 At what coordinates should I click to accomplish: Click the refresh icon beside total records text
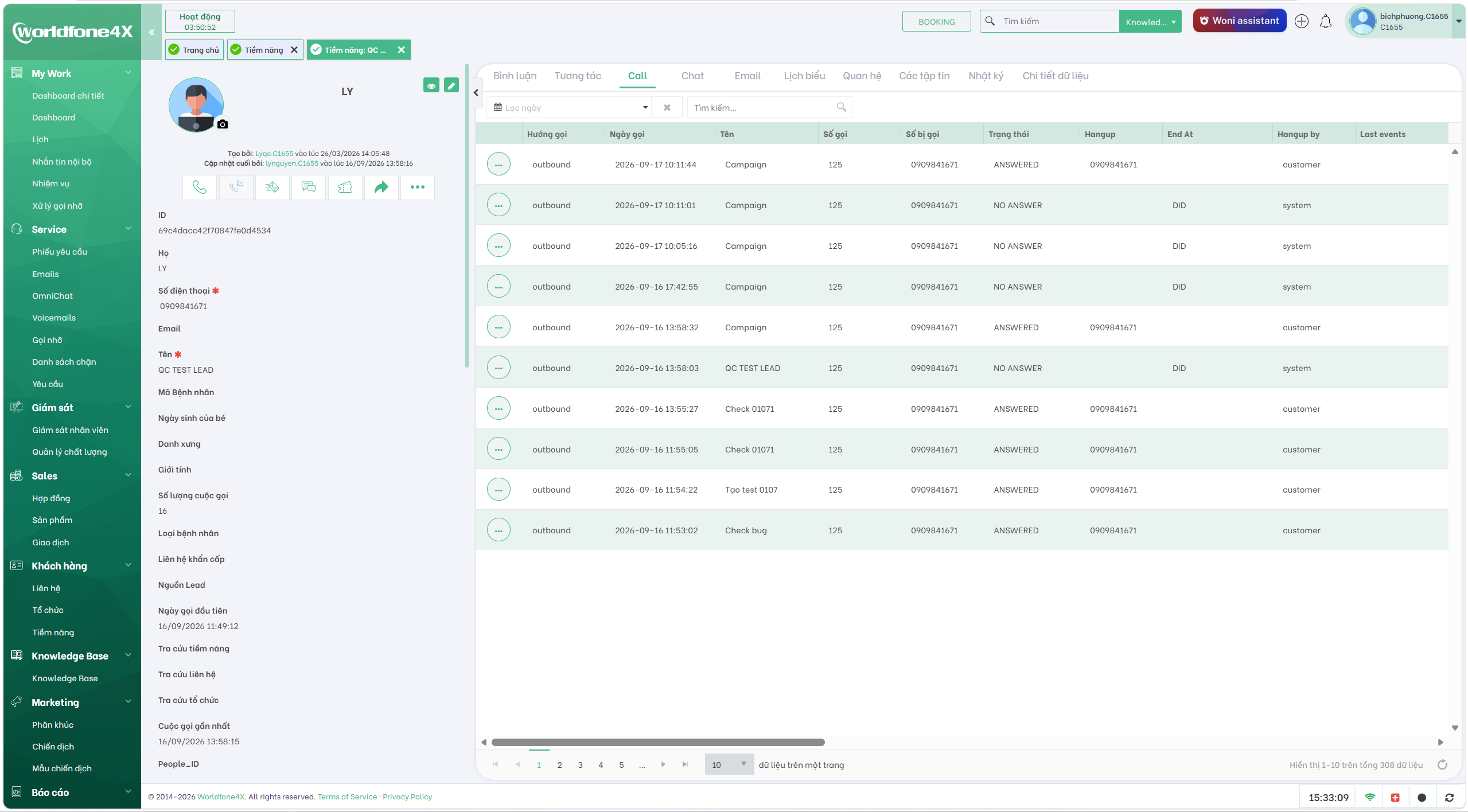tap(1442, 764)
